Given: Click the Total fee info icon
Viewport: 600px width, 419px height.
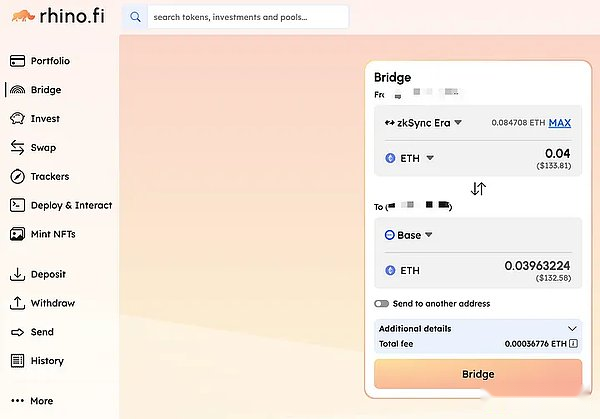Looking at the screenshot, I should tap(573, 343).
